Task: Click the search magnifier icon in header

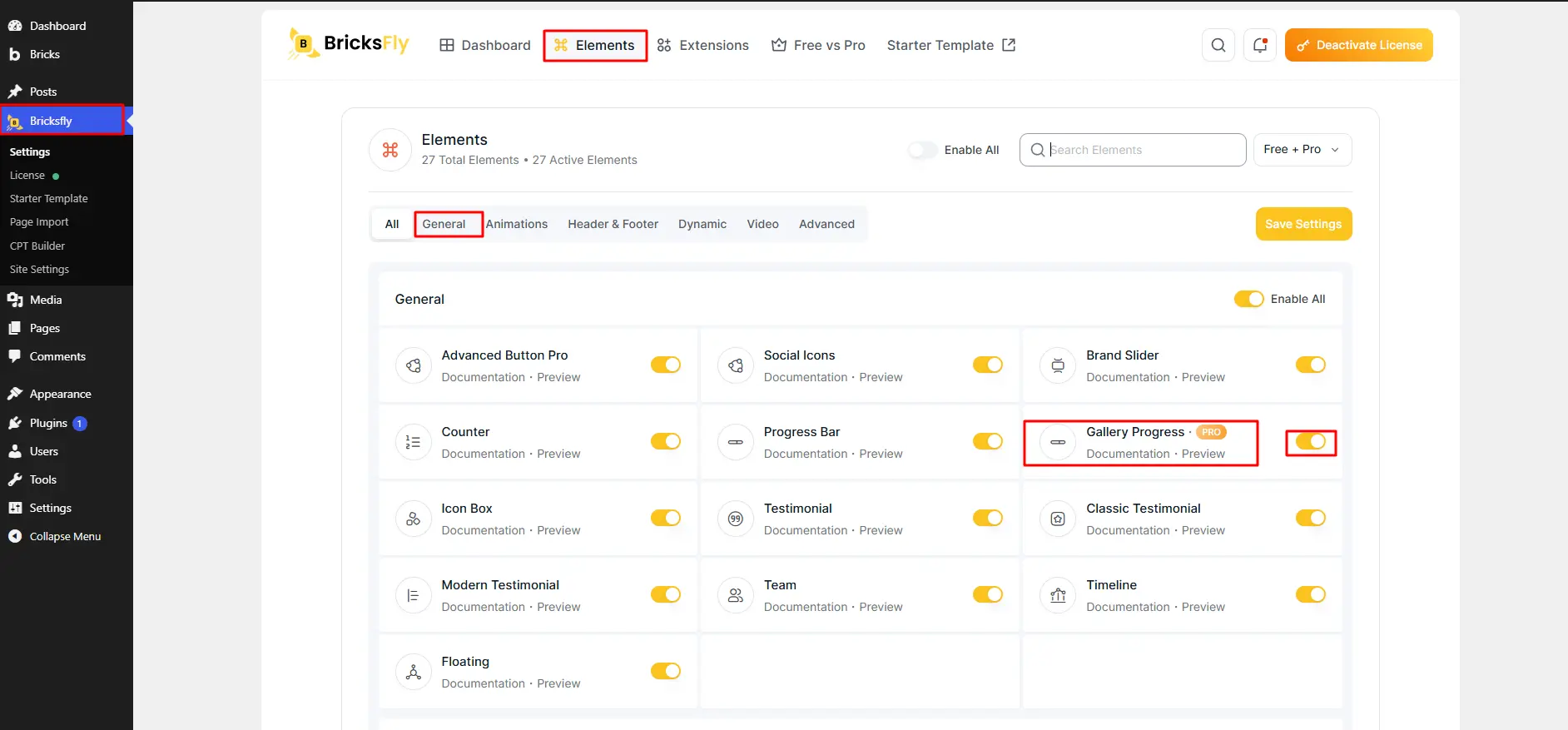Action: 1218,45
